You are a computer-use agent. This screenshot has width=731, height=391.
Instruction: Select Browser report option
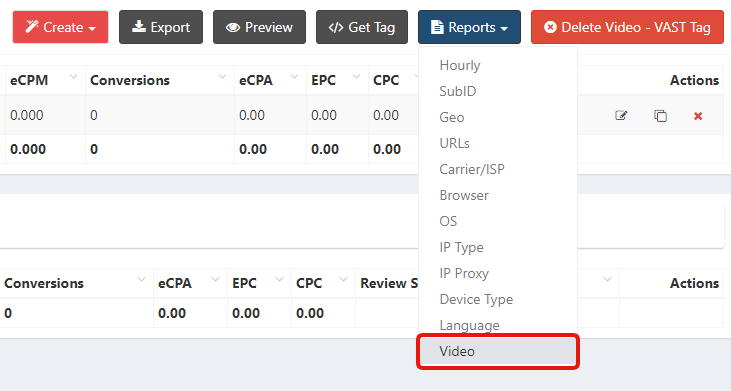click(498, 195)
